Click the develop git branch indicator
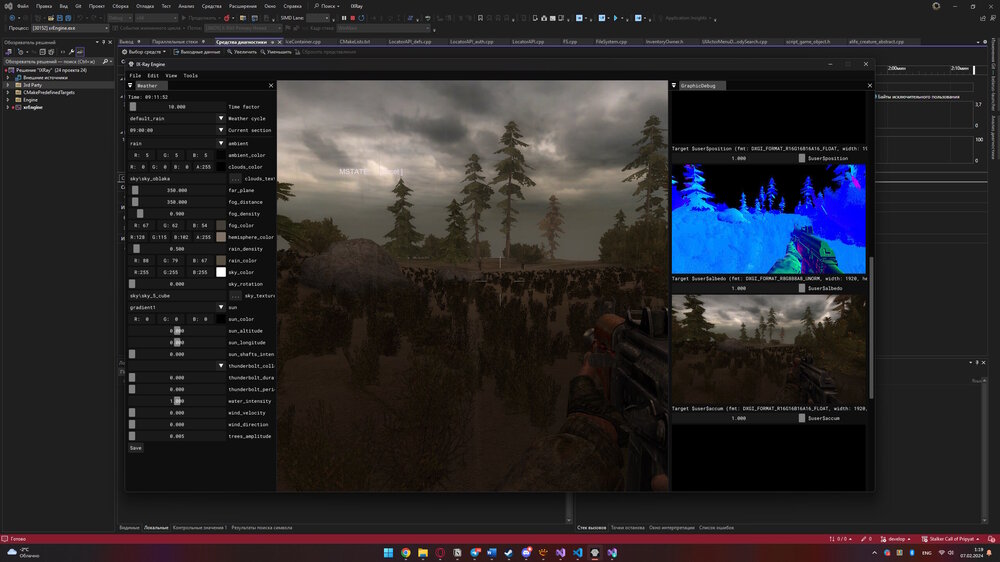The width and height of the screenshot is (1000, 562). [895, 539]
